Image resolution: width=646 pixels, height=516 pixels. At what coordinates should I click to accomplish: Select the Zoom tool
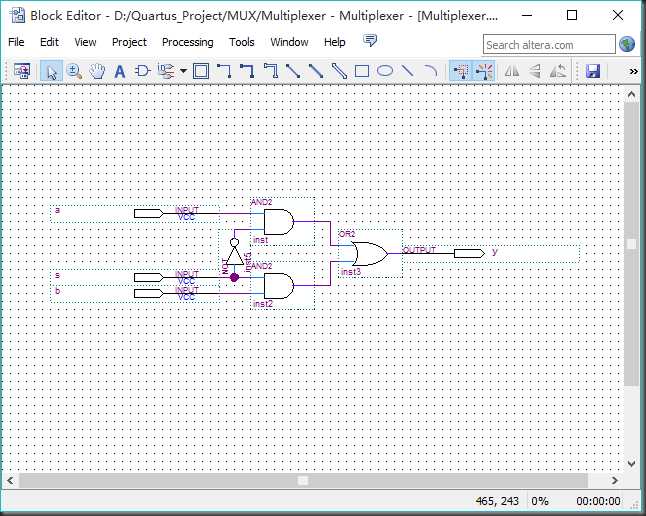click(x=74, y=71)
